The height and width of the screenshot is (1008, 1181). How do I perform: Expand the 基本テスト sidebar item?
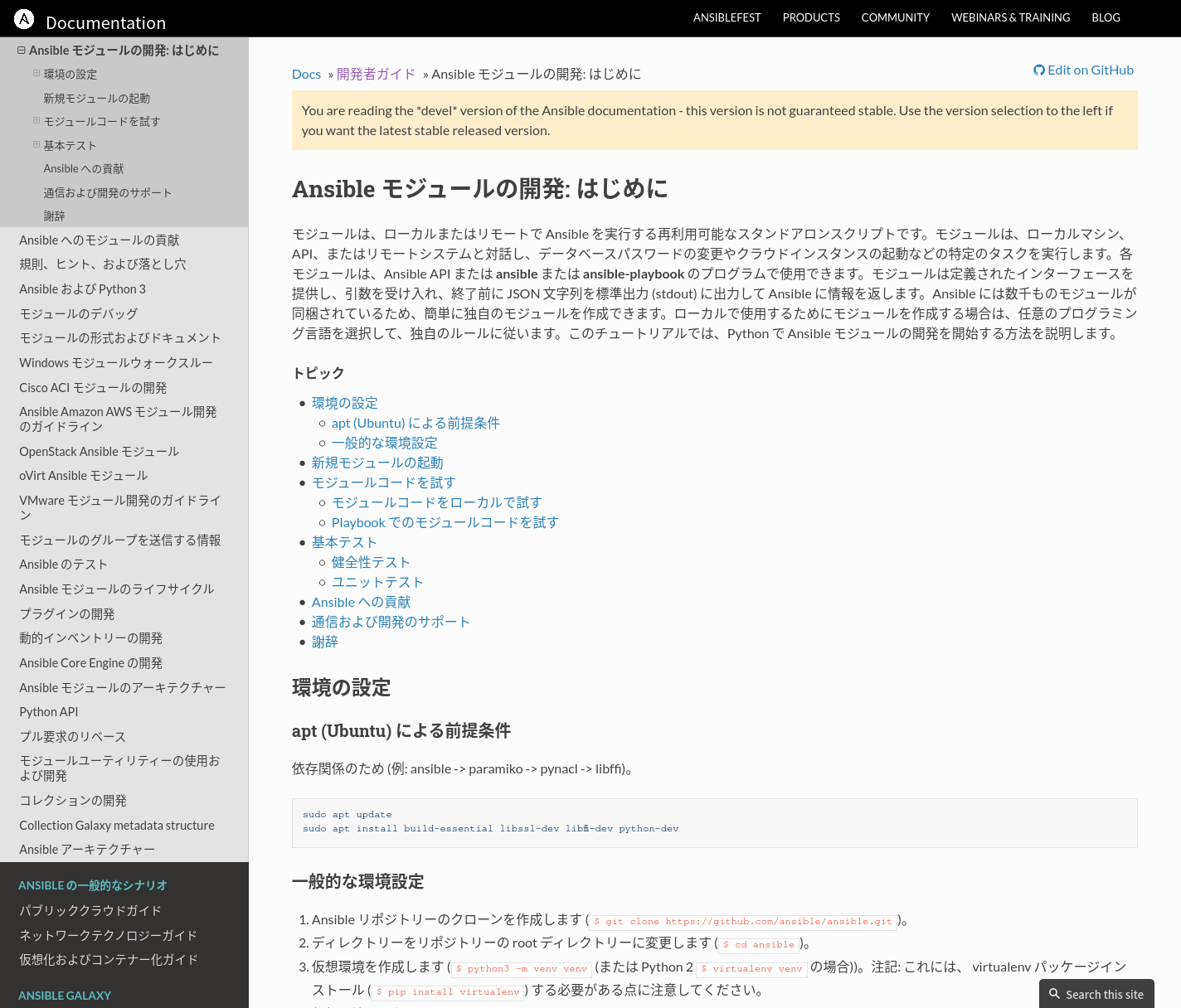(36, 145)
